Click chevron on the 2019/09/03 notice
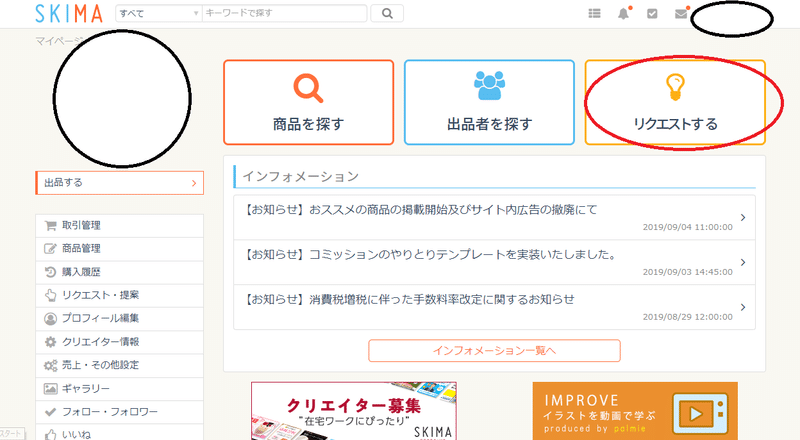Screen dimensions: 800x440 coord(743,262)
